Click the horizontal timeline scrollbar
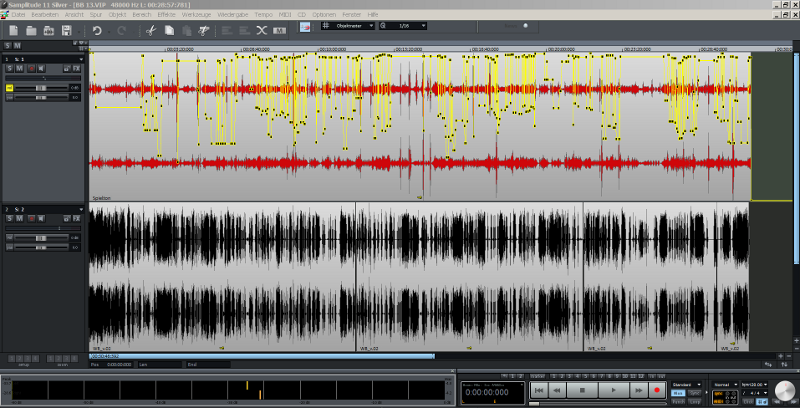 tap(262, 356)
